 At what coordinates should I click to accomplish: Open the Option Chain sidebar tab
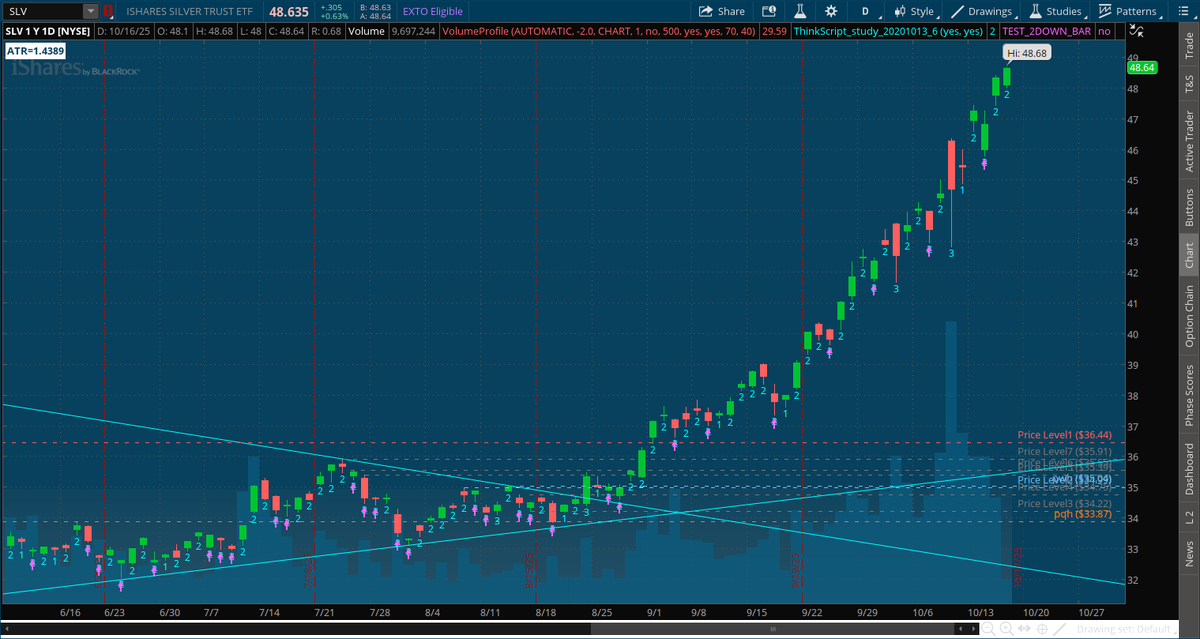click(x=1189, y=316)
